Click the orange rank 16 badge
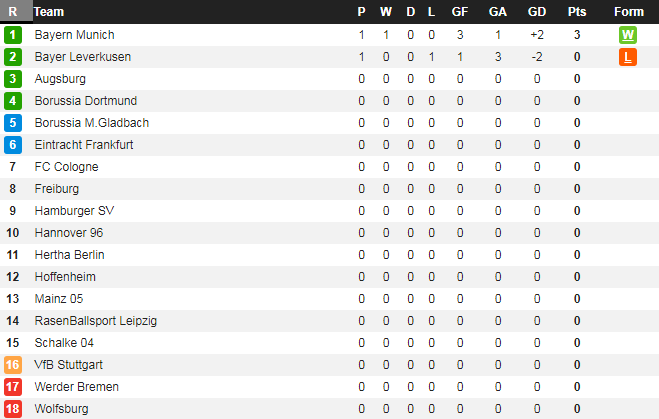Screen dimensions: 659x419 tap(13, 365)
